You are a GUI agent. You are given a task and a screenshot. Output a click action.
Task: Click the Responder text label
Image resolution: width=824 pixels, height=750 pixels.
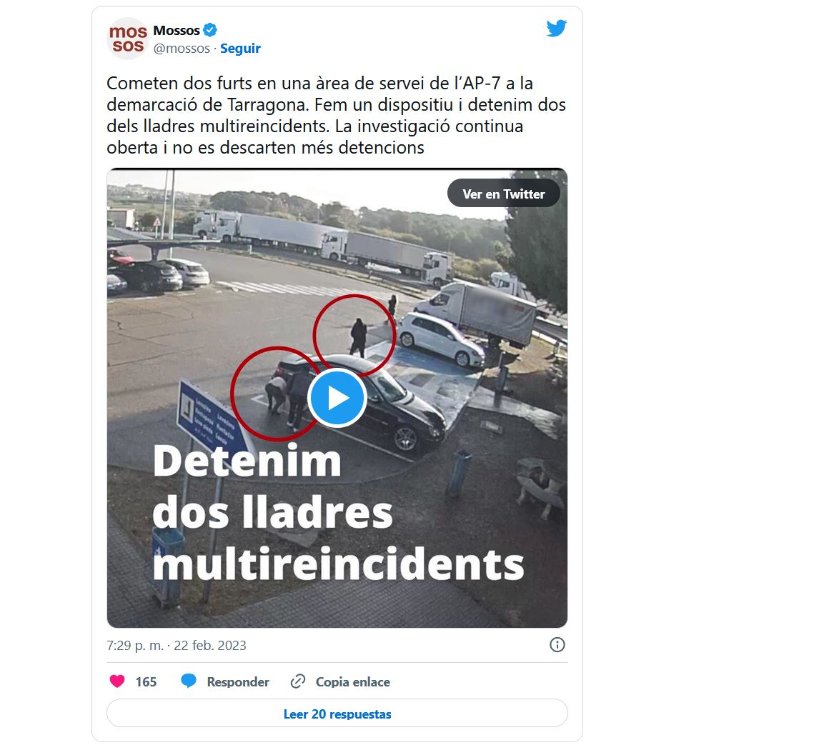[x=238, y=682]
